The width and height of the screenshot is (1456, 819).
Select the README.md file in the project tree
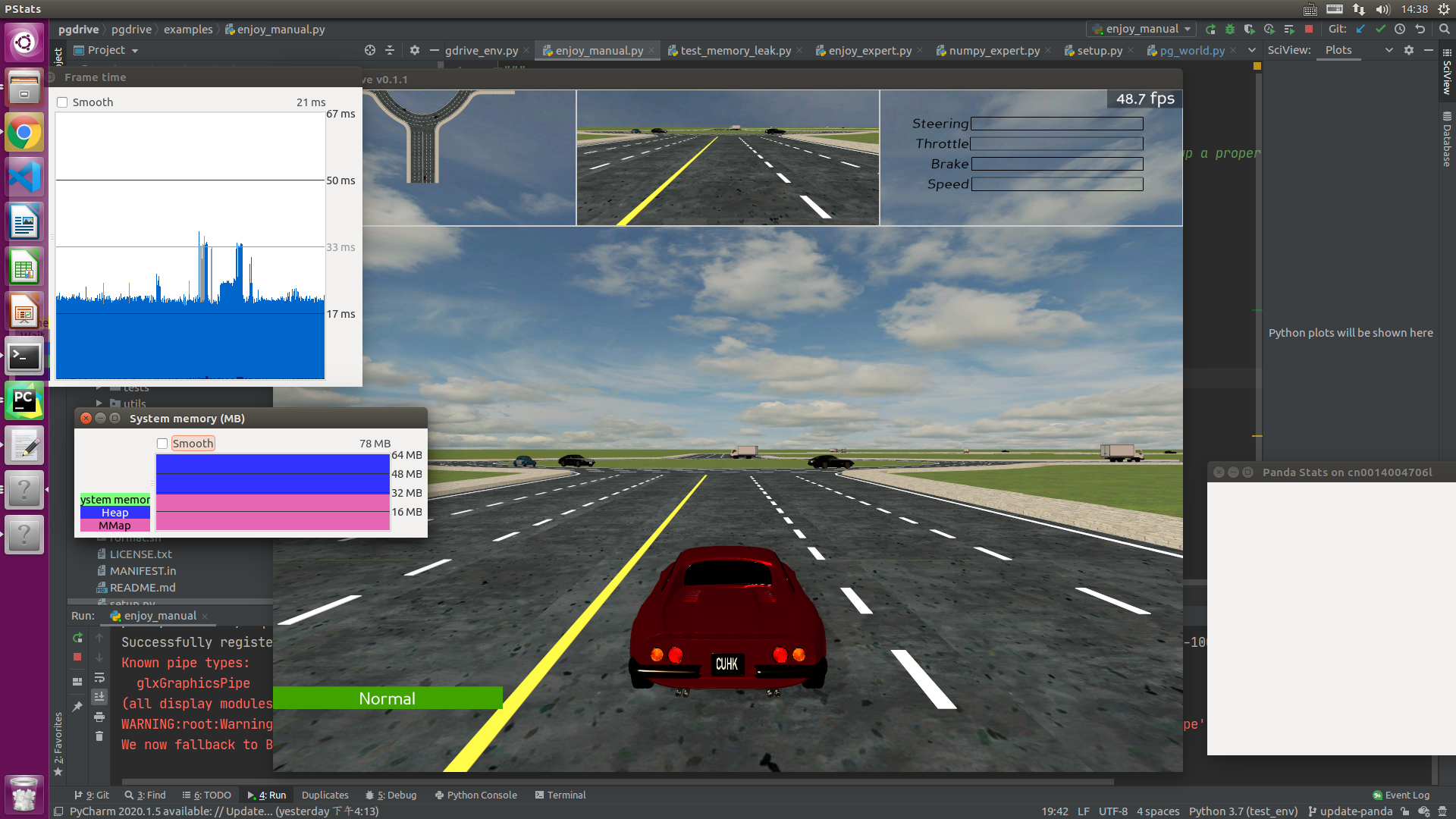point(143,587)
